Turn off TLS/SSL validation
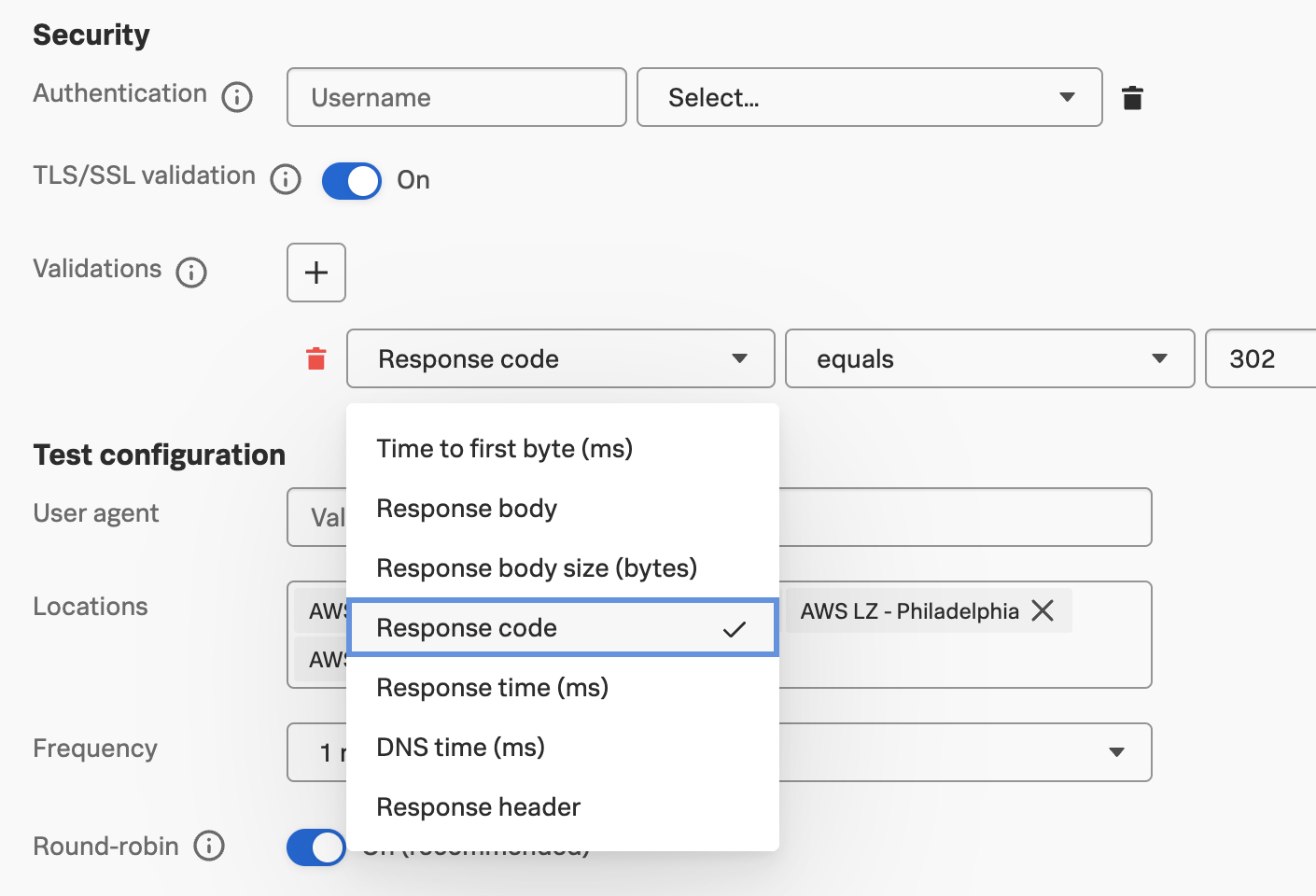 (351, 180)
